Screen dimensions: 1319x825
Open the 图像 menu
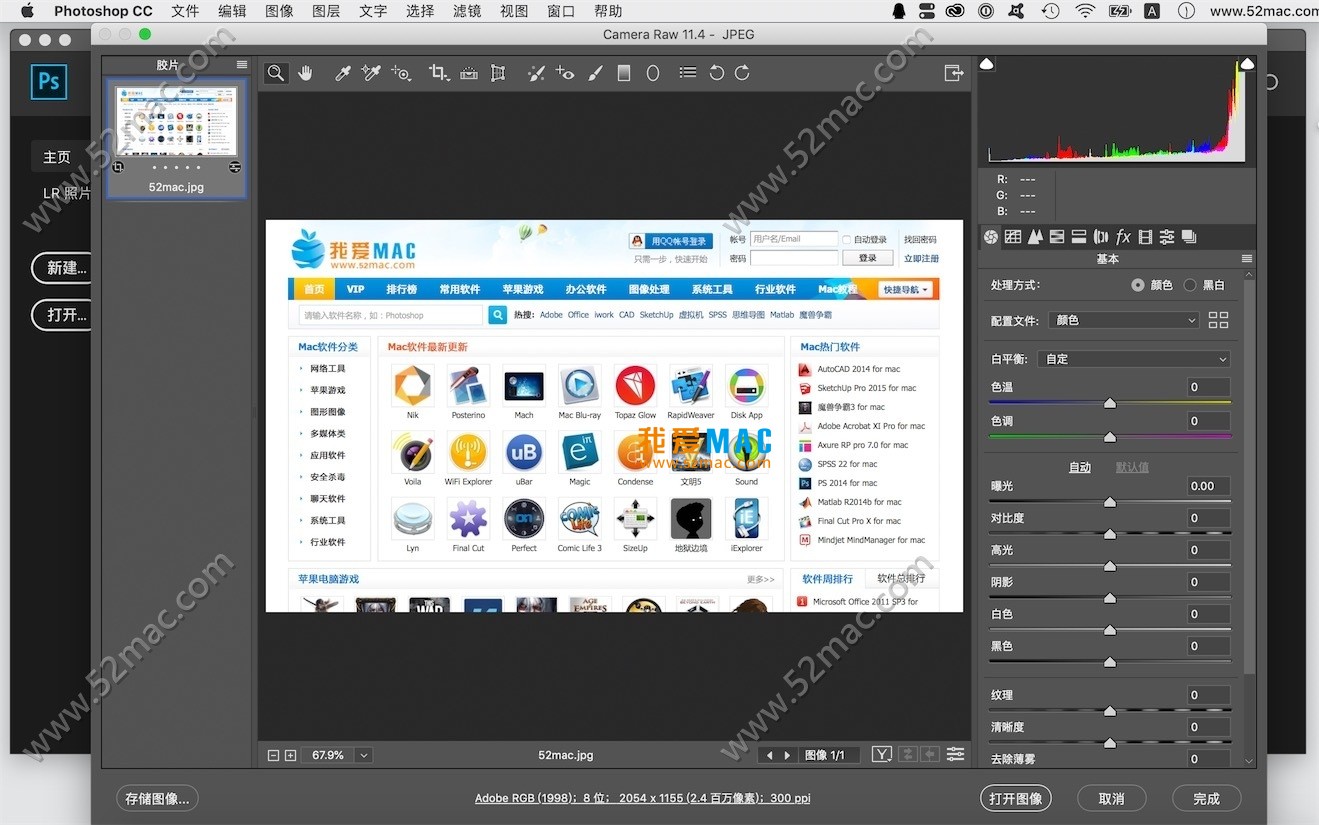pos(280,11)
